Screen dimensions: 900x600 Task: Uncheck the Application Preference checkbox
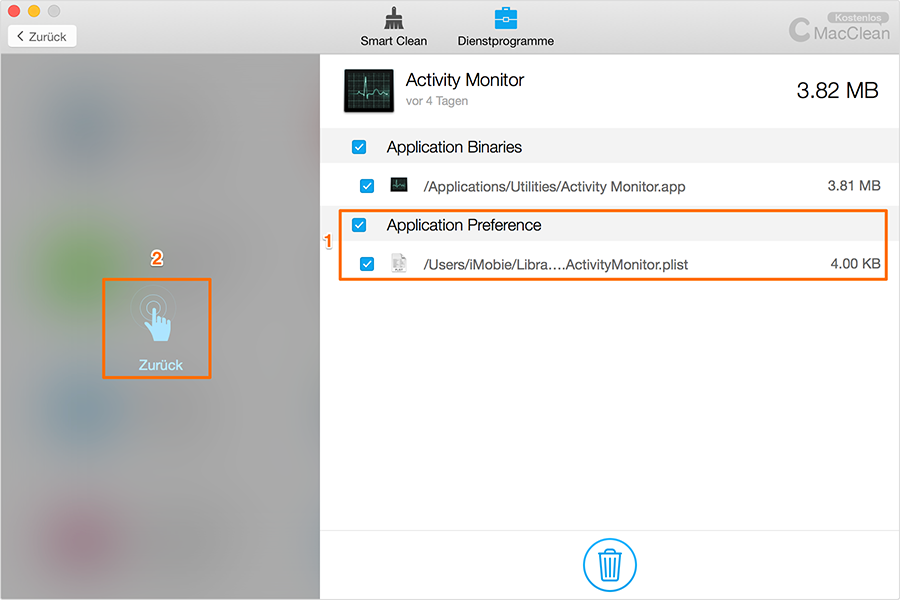coord(359,224)
